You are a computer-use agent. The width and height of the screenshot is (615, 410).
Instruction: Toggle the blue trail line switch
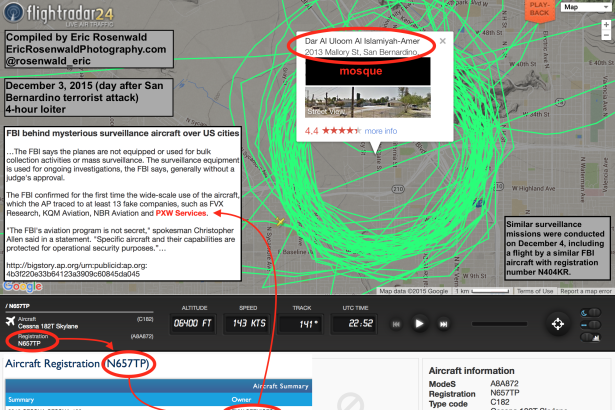591,324
